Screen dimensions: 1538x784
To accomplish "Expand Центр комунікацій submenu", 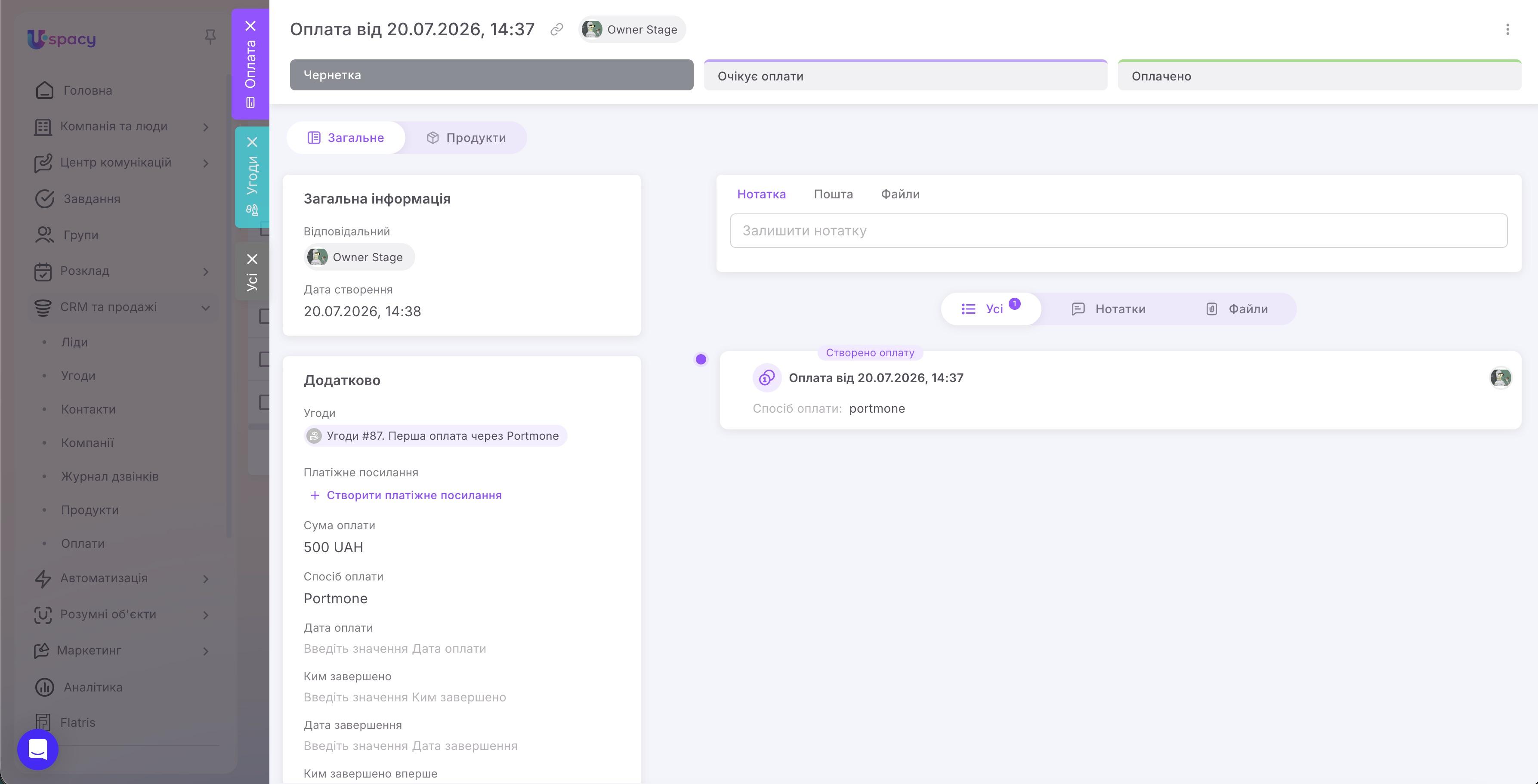I will pos(205,163).
